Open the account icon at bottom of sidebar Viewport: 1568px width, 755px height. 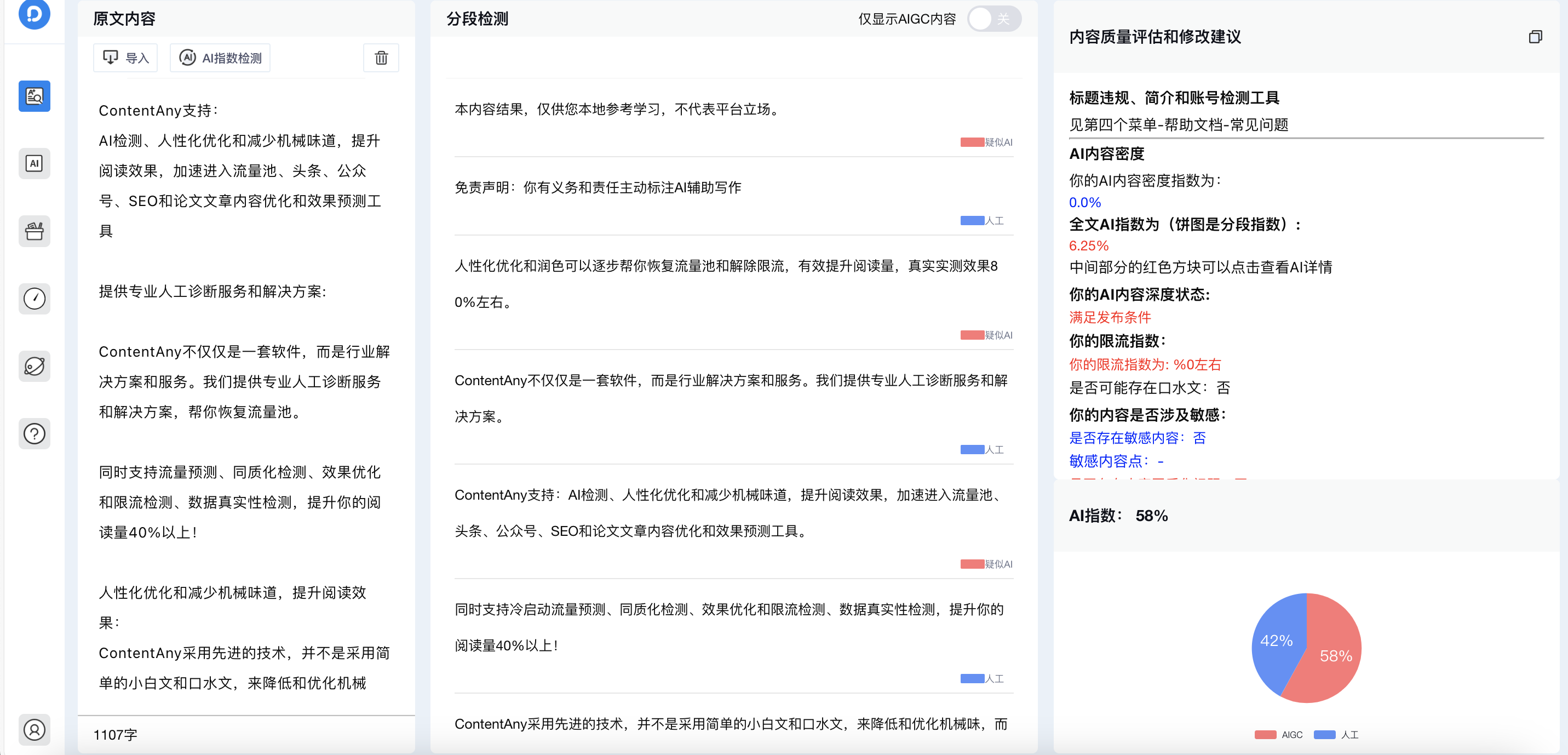click(x=34, y=730)
